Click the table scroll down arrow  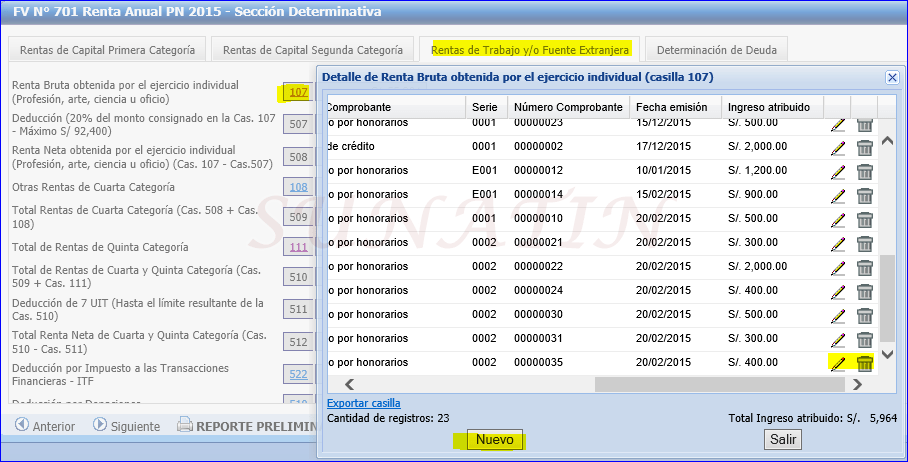point(887,354)
